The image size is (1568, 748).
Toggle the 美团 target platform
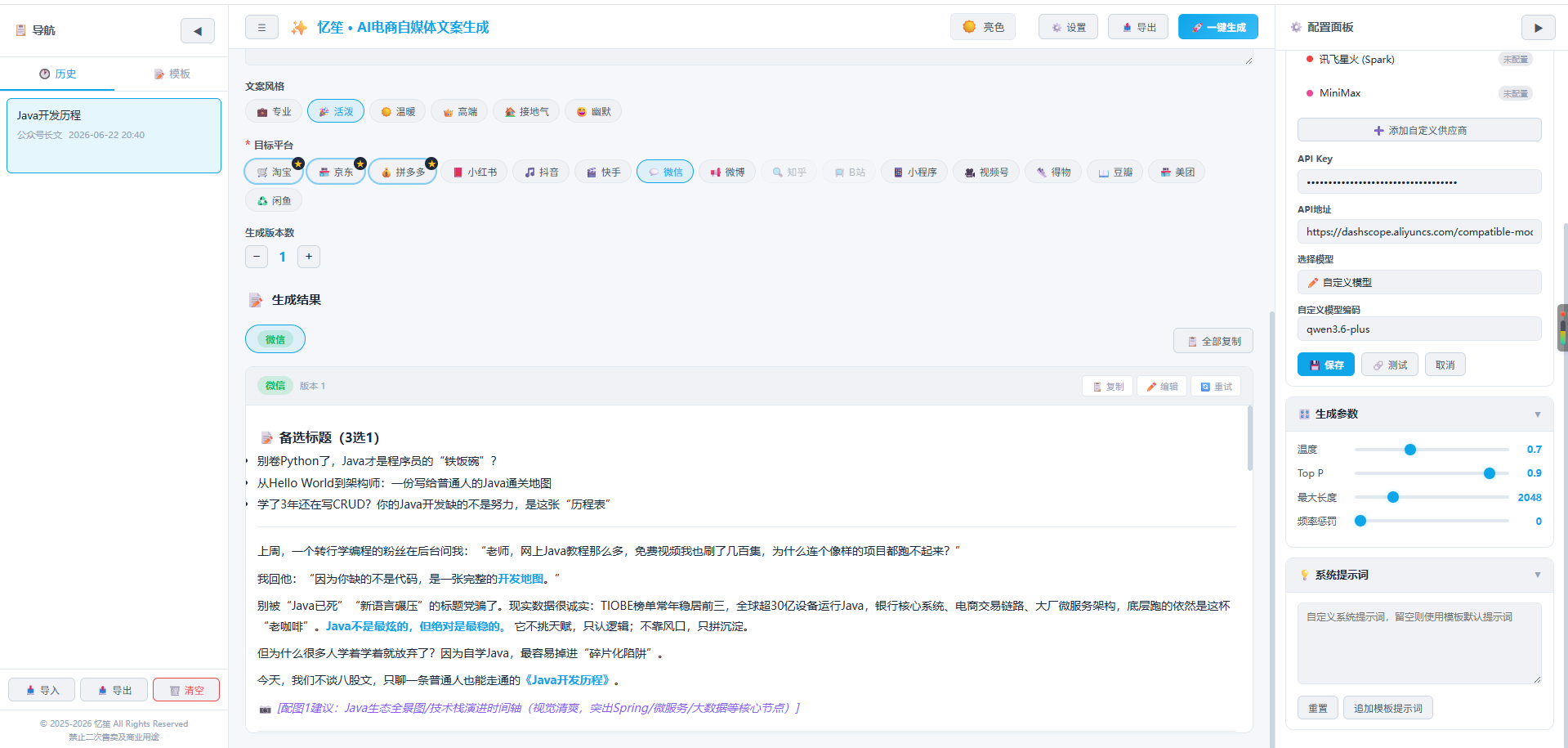pos(1177,172)
